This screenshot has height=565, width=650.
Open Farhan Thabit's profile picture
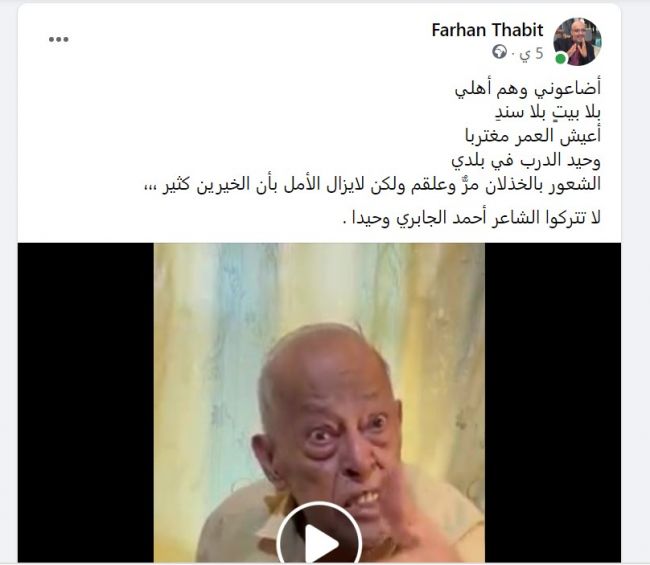click(x=577, y=41)
